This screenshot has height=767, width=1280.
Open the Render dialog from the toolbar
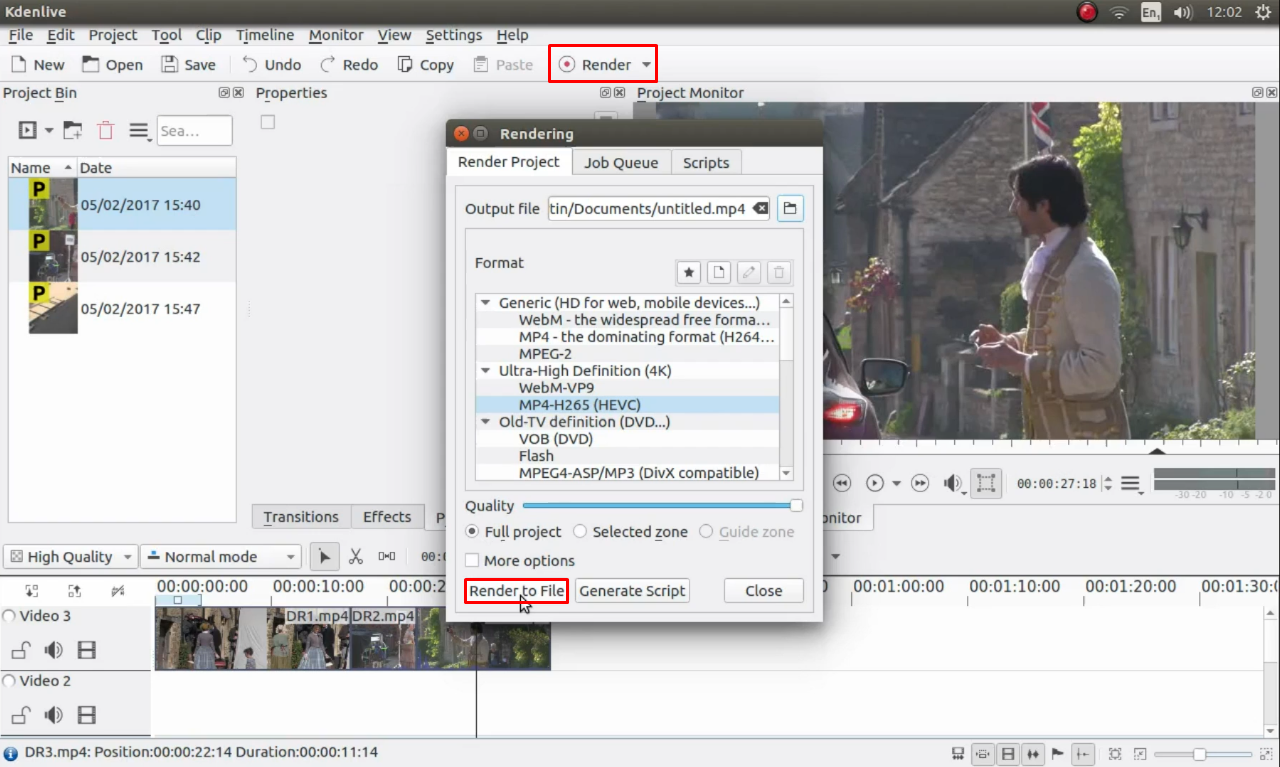595,63
